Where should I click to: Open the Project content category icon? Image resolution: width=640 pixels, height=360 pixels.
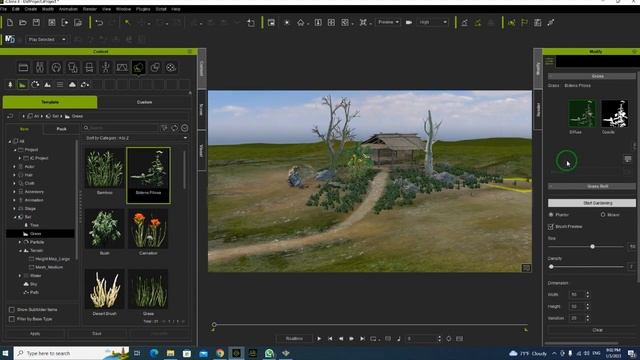click(x=23, y=67)
